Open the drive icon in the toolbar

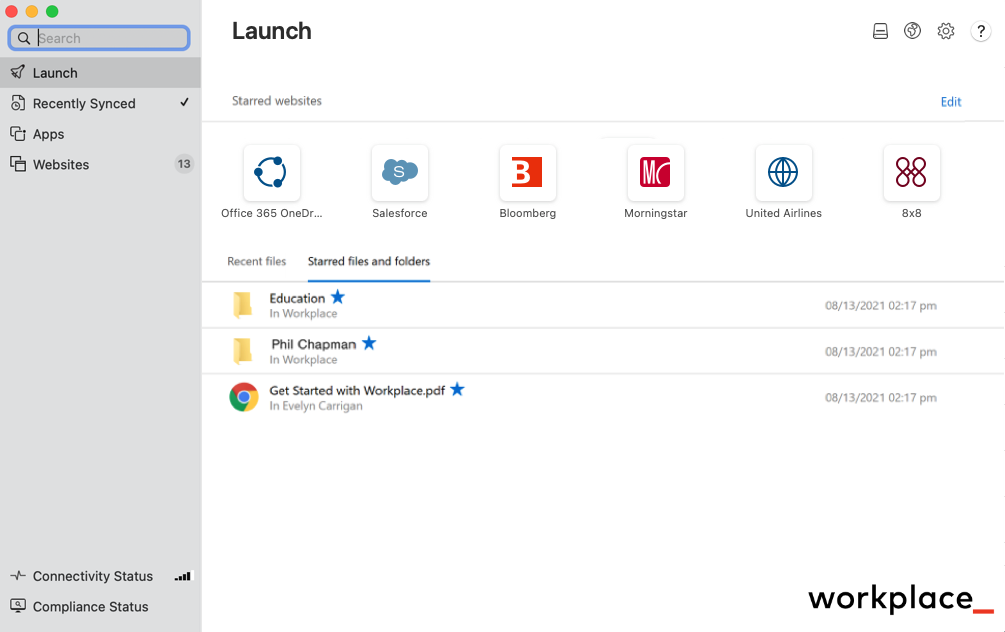tap(880, 31)
